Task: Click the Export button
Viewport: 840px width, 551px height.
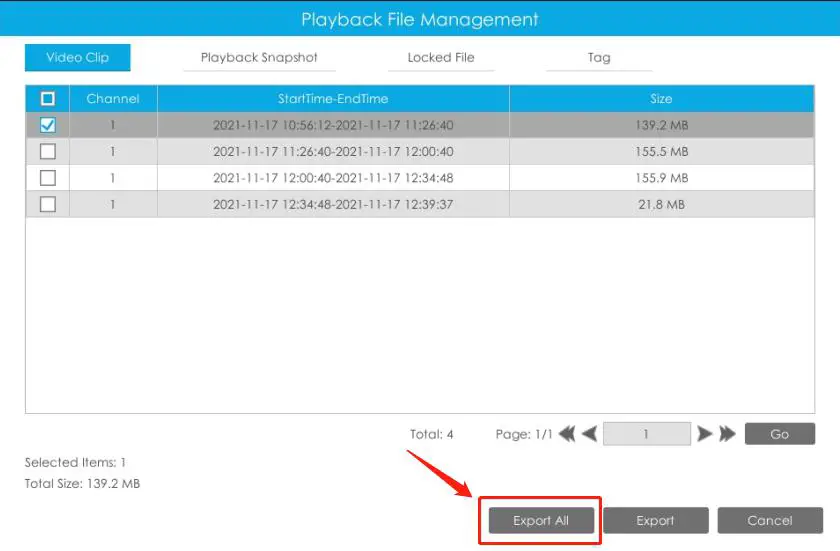Action: coord(656,520)
